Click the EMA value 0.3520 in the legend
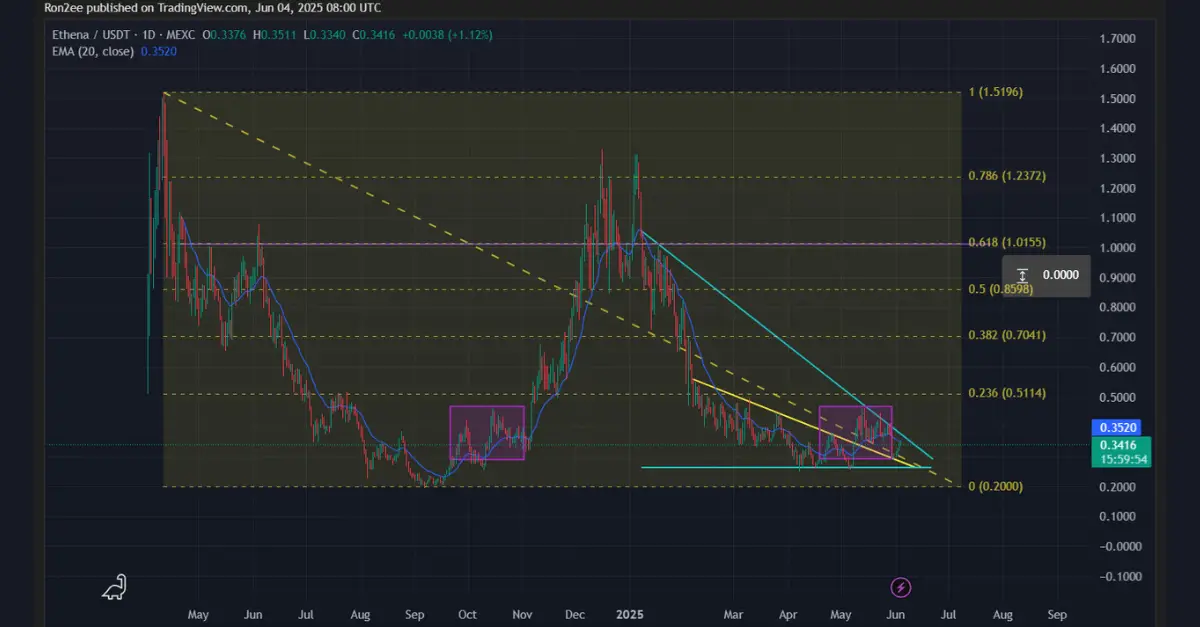The width and height of the screenshot is (1200, 627). pos(160,51)
